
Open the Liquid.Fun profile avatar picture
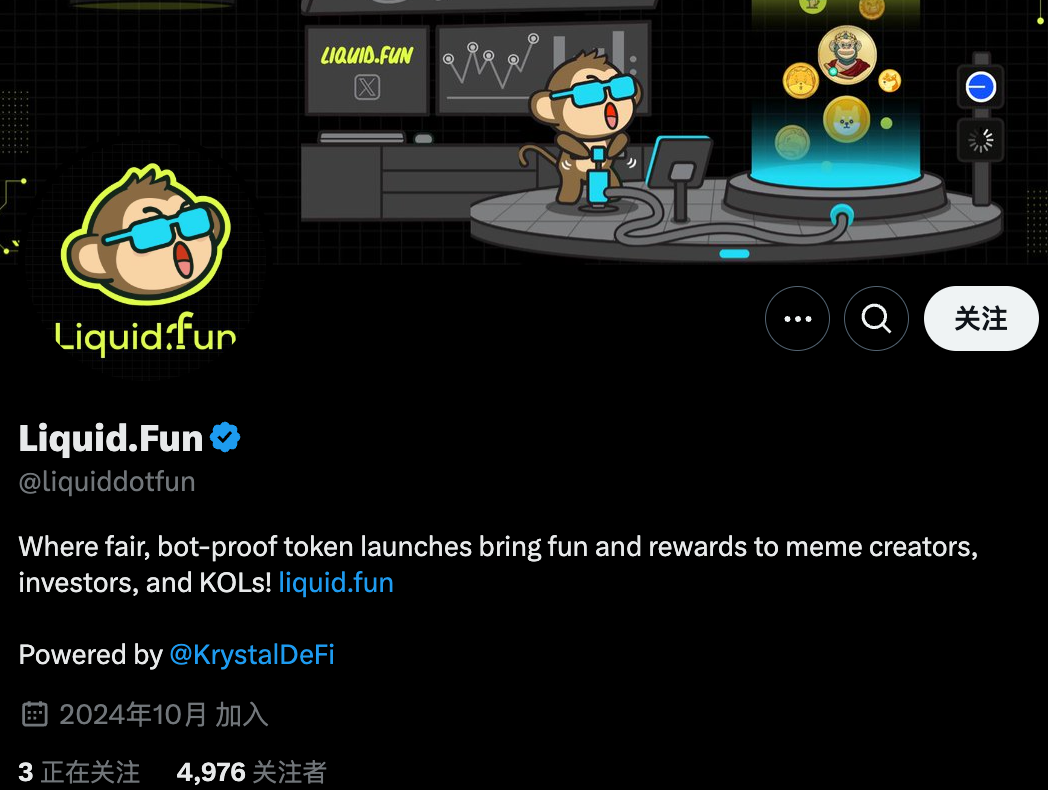146,259
